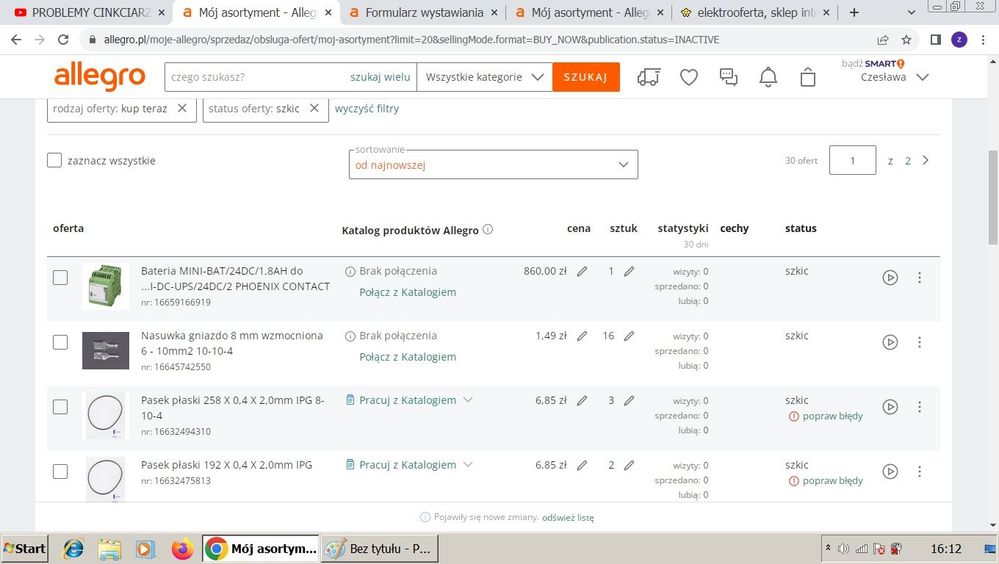Edit quantity pencil for Bateria MINI-BAT offer
Image resolution: width=999 pixels, height=564 pixels.
point(629,271)
